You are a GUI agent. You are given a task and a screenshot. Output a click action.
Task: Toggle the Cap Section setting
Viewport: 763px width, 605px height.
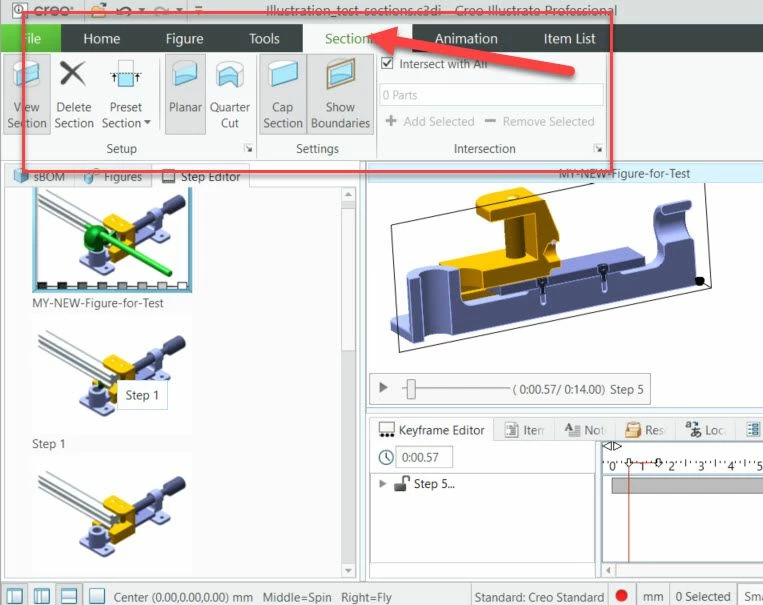point(283,94)
